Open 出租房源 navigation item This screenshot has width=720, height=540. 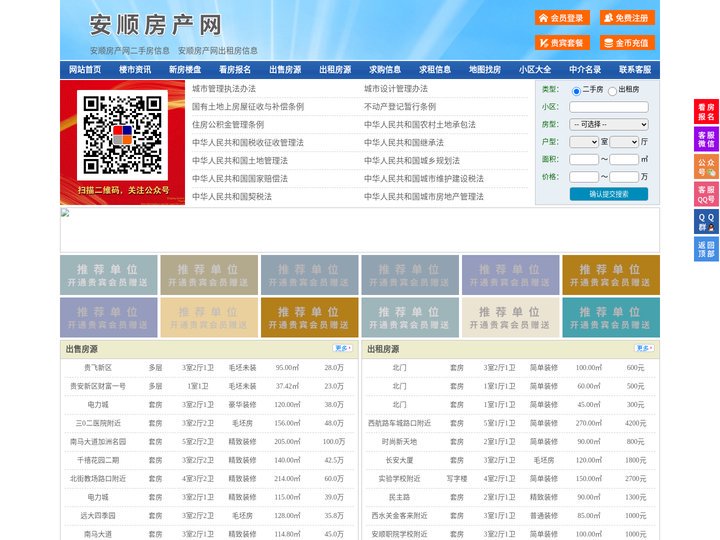[x=335, y=70]
